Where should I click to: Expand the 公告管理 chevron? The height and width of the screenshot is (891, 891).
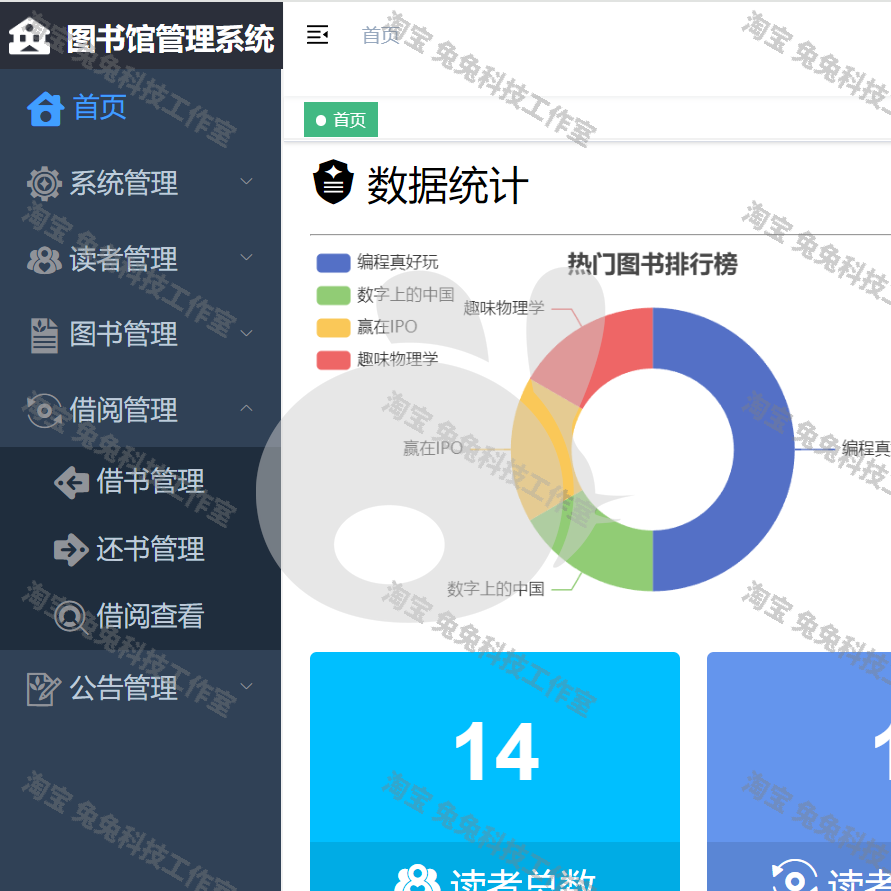[246, 686]
